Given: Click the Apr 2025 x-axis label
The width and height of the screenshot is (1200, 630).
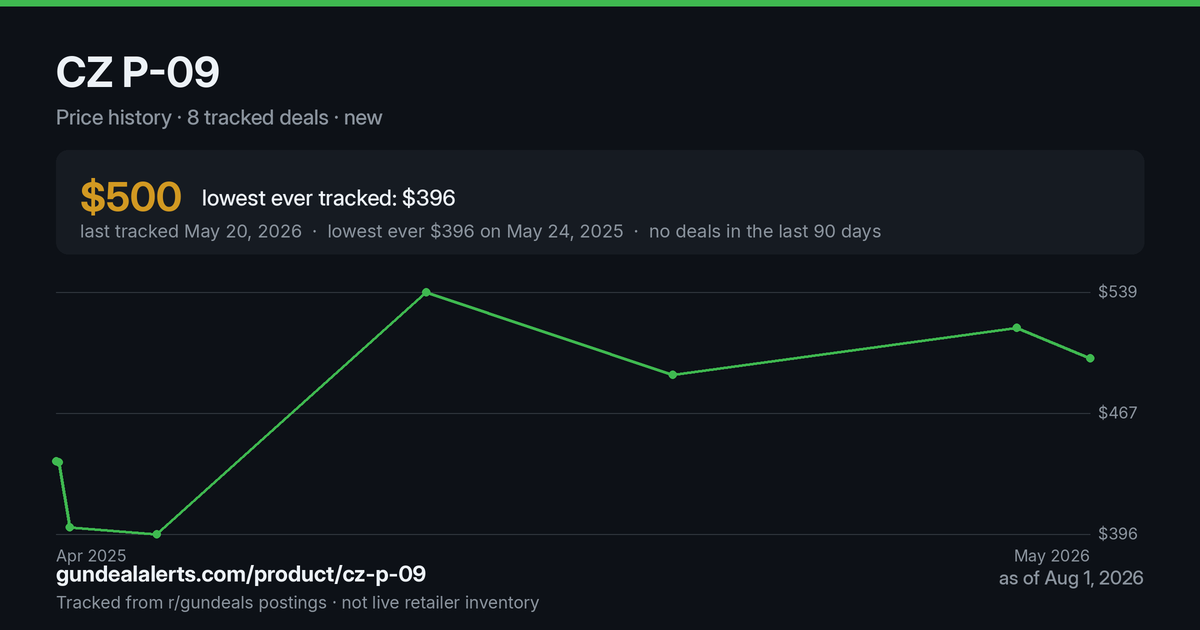Looking at the screenshot, I should click(91, 555).
